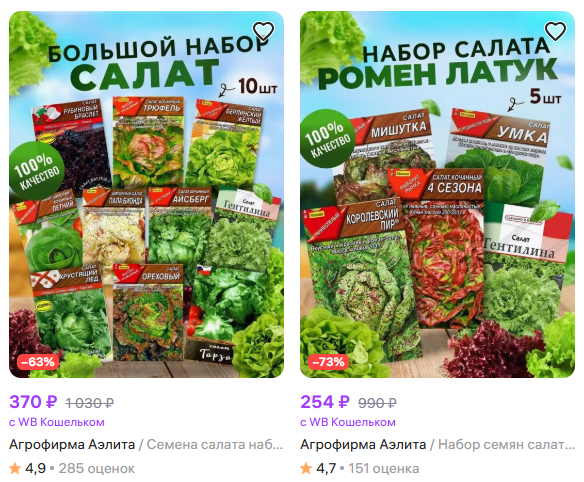This screenshot has width=584, height=482.
Task: Open the Большой набор Салат product image
Action: point(146,194)
